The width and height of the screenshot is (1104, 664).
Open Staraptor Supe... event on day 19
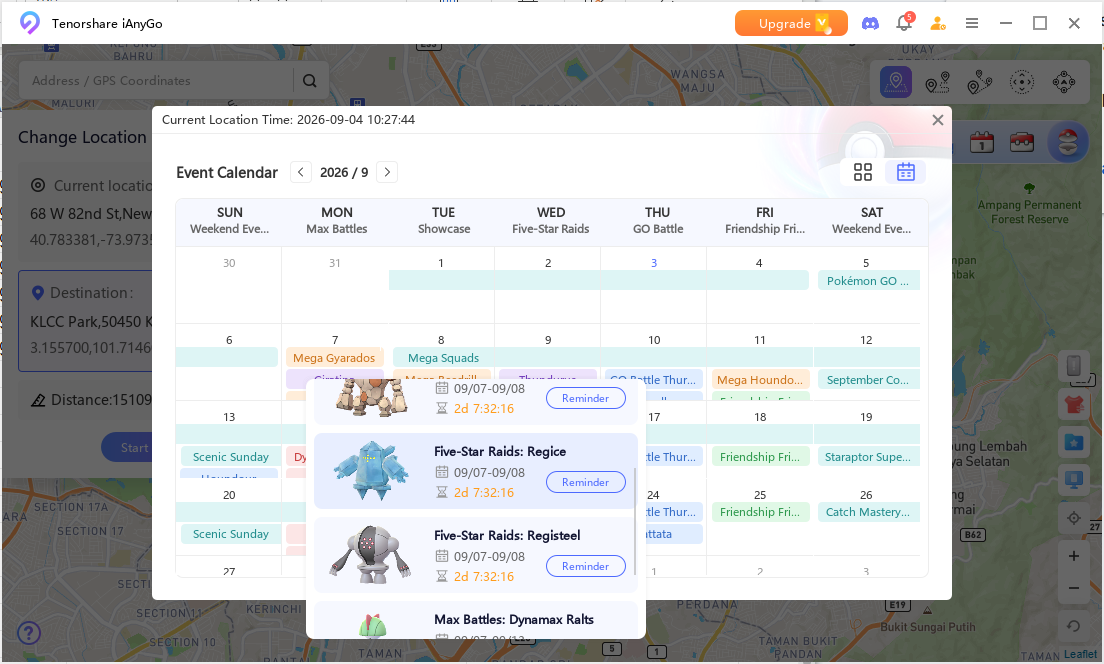(x=868, y=457)
